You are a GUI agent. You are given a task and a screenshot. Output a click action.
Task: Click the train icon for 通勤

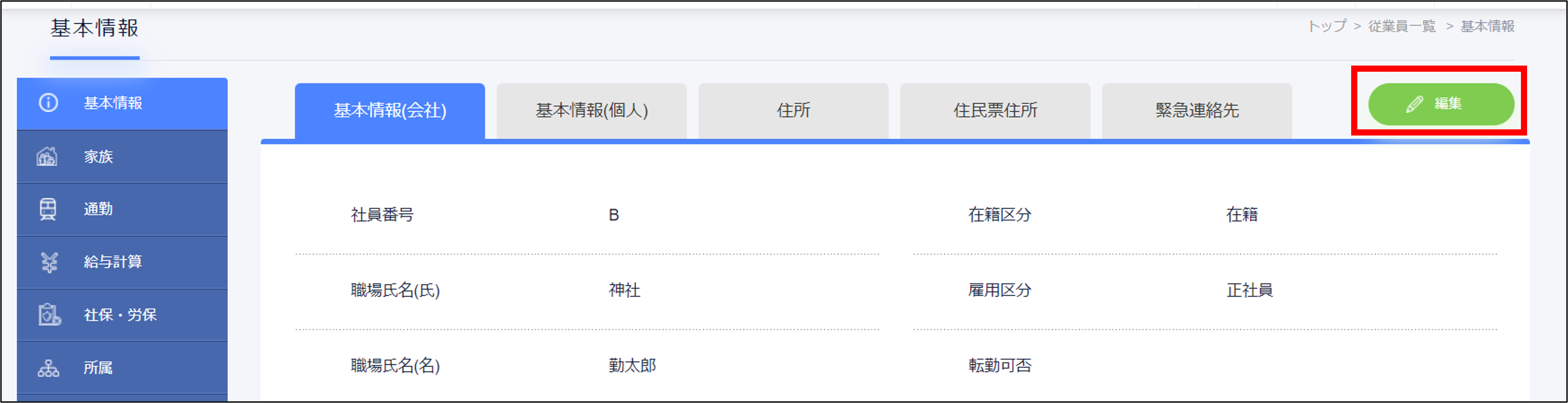tap(48, 209)
